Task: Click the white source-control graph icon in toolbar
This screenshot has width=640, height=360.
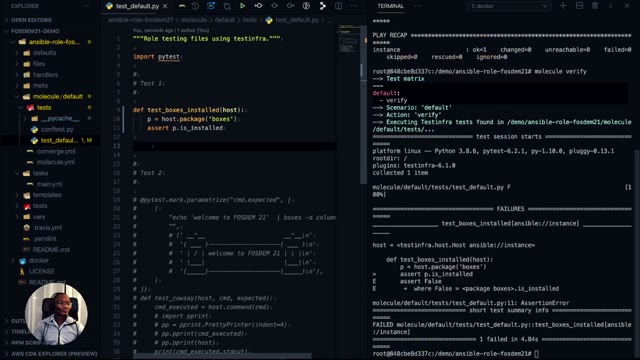Action: point(322,6)
